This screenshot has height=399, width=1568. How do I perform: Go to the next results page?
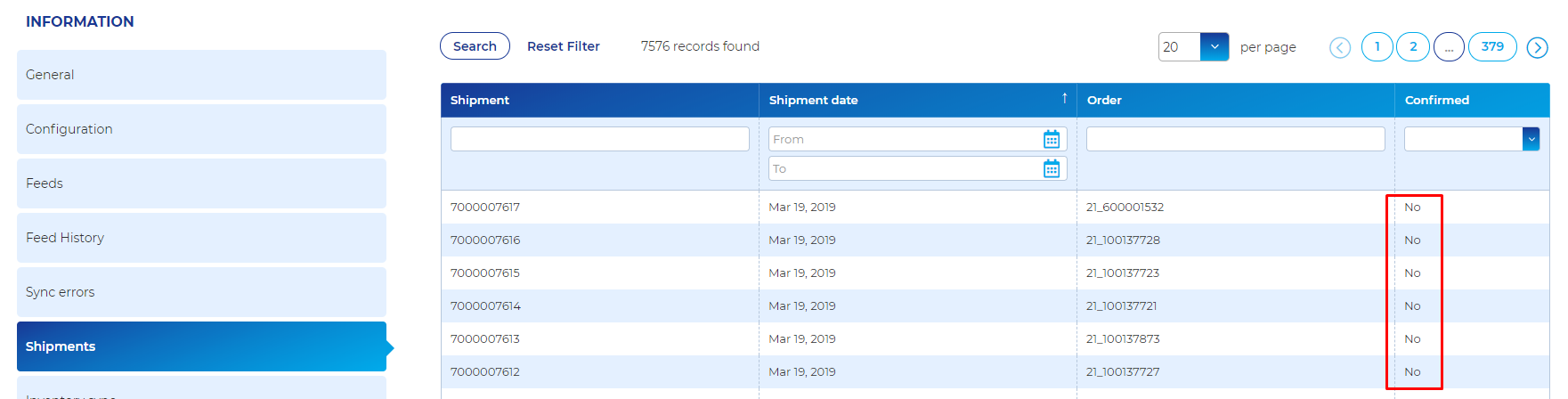pyautogui.click(x=1537, y=47)
